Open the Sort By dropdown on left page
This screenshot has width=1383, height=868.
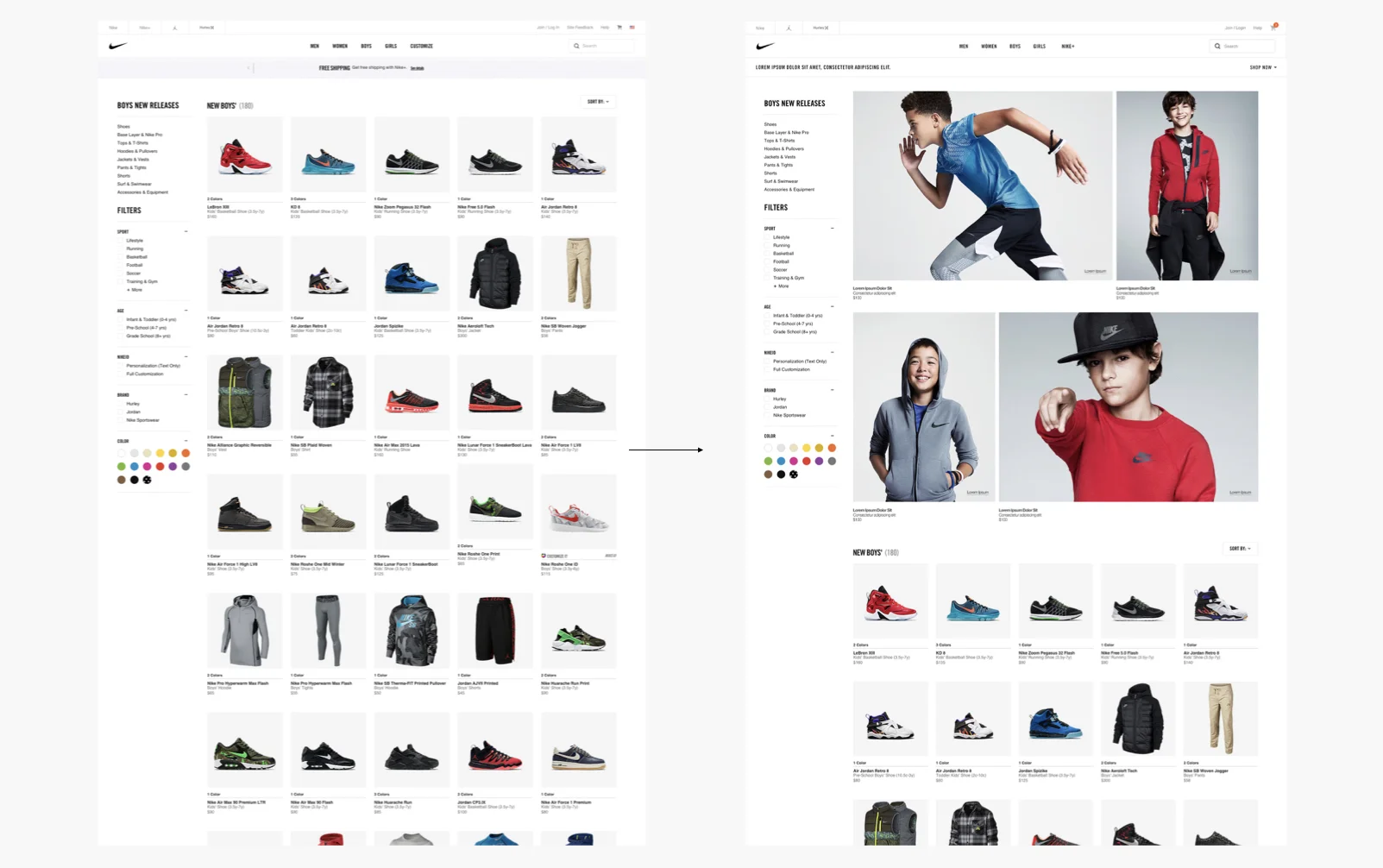point(598,102)
